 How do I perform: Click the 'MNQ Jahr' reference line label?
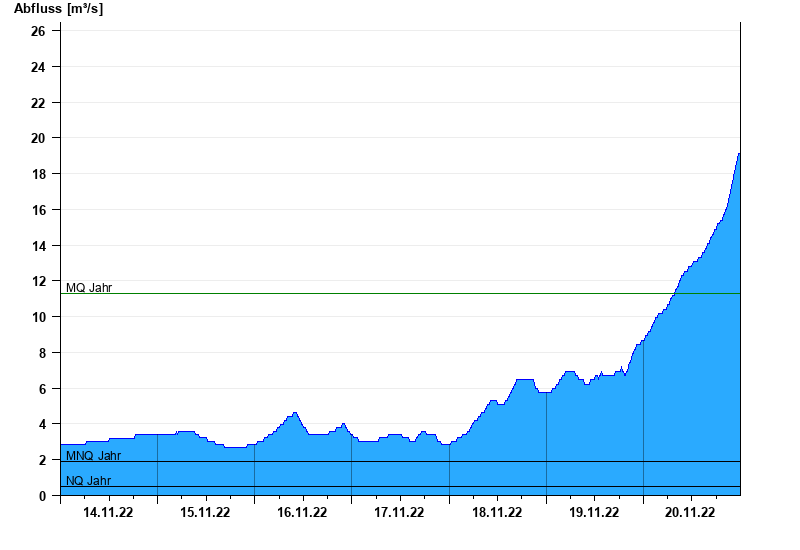(x=93, y=456)
